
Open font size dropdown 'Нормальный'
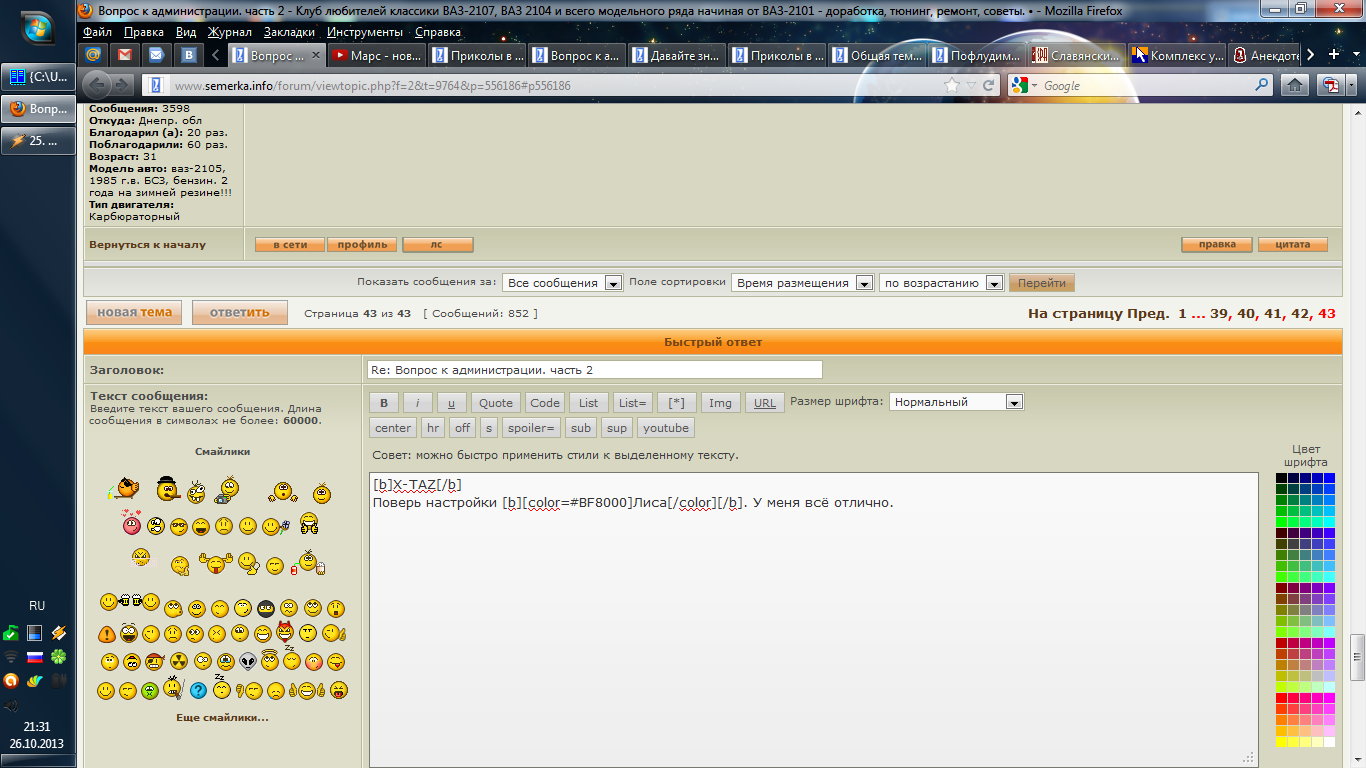coord(956,402)
